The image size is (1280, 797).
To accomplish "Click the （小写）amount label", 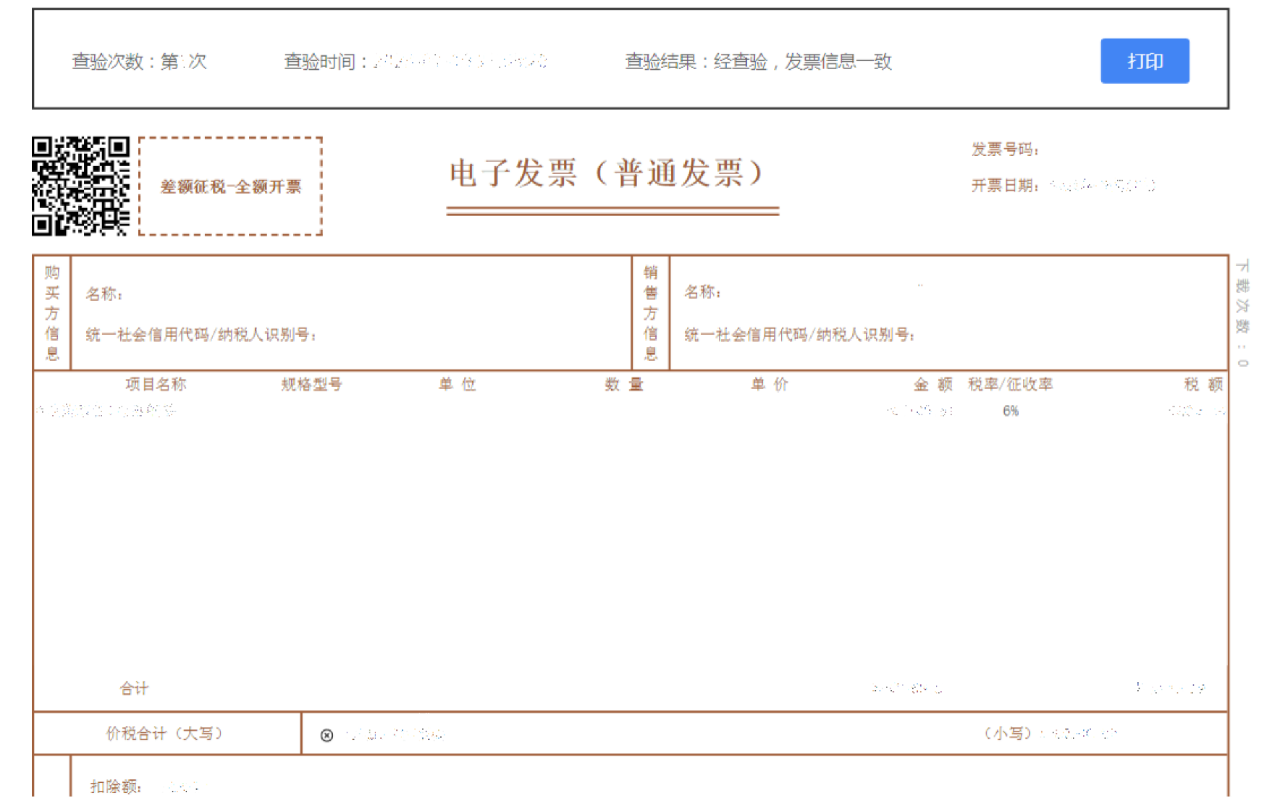I will [x=1007, y=734].
